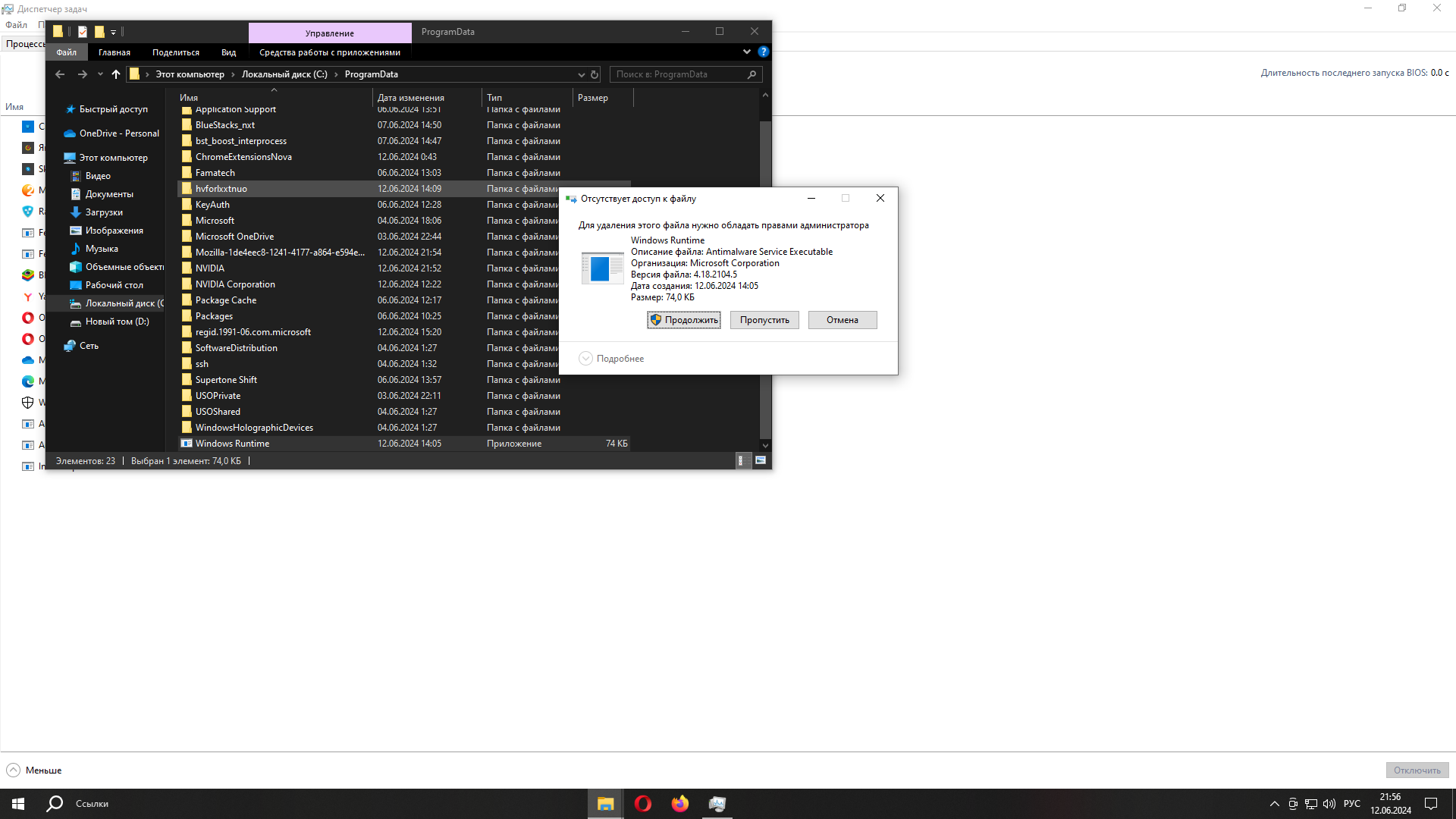This screenshot has width=1456, height=819.
Task: Open the Главная ribbon tab
Action: pyautogui.click(x=114, y=52)
